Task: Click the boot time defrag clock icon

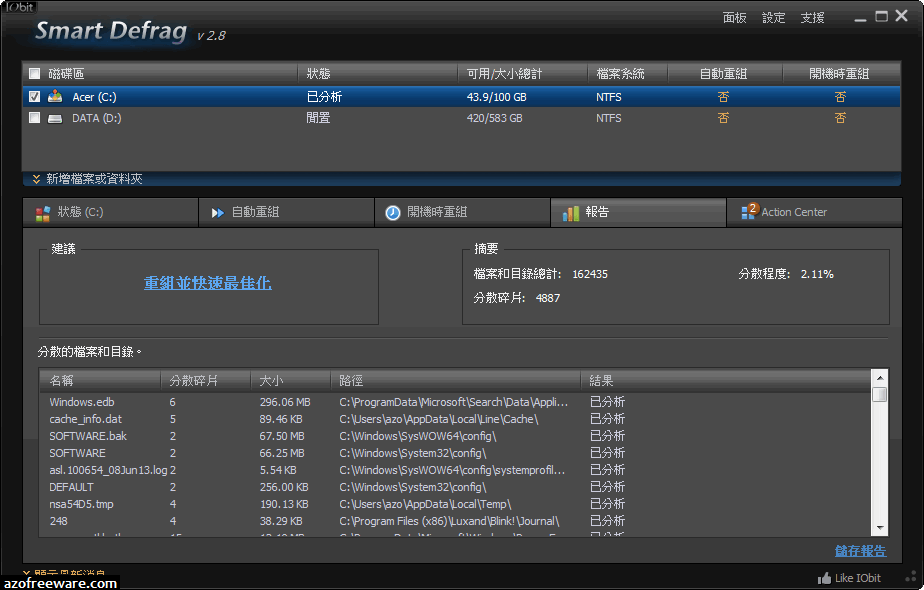Action: (x=392, y=213)
